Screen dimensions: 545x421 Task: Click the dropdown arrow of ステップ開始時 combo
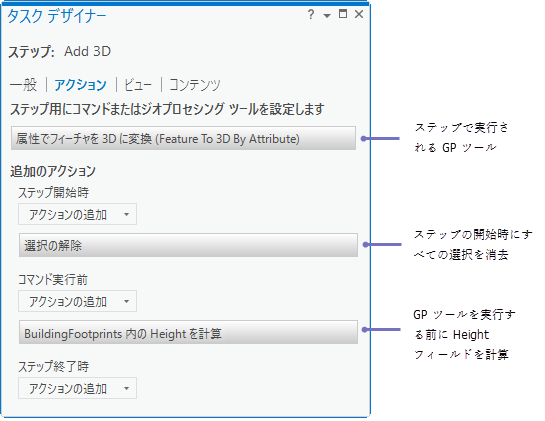[127, 214]
